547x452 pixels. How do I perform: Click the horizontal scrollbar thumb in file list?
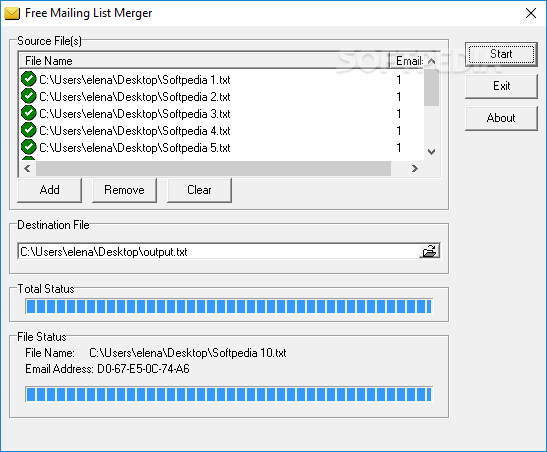(x=213, y=168)
